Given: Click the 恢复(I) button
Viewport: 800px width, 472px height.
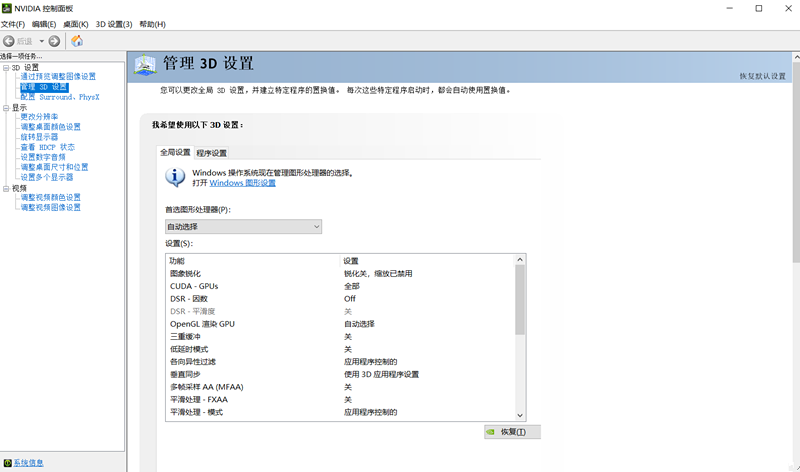Looking at the screenshot, I should [x=512, y=432].
